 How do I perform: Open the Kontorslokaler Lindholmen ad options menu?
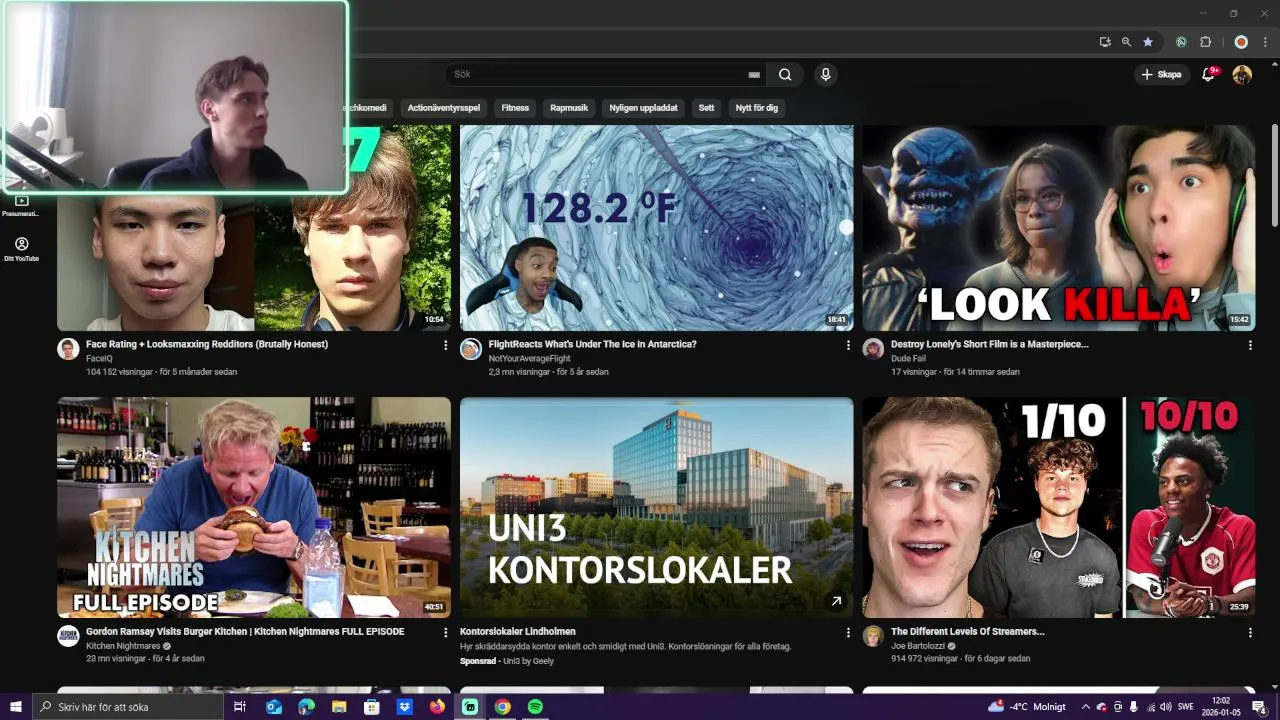848,633
